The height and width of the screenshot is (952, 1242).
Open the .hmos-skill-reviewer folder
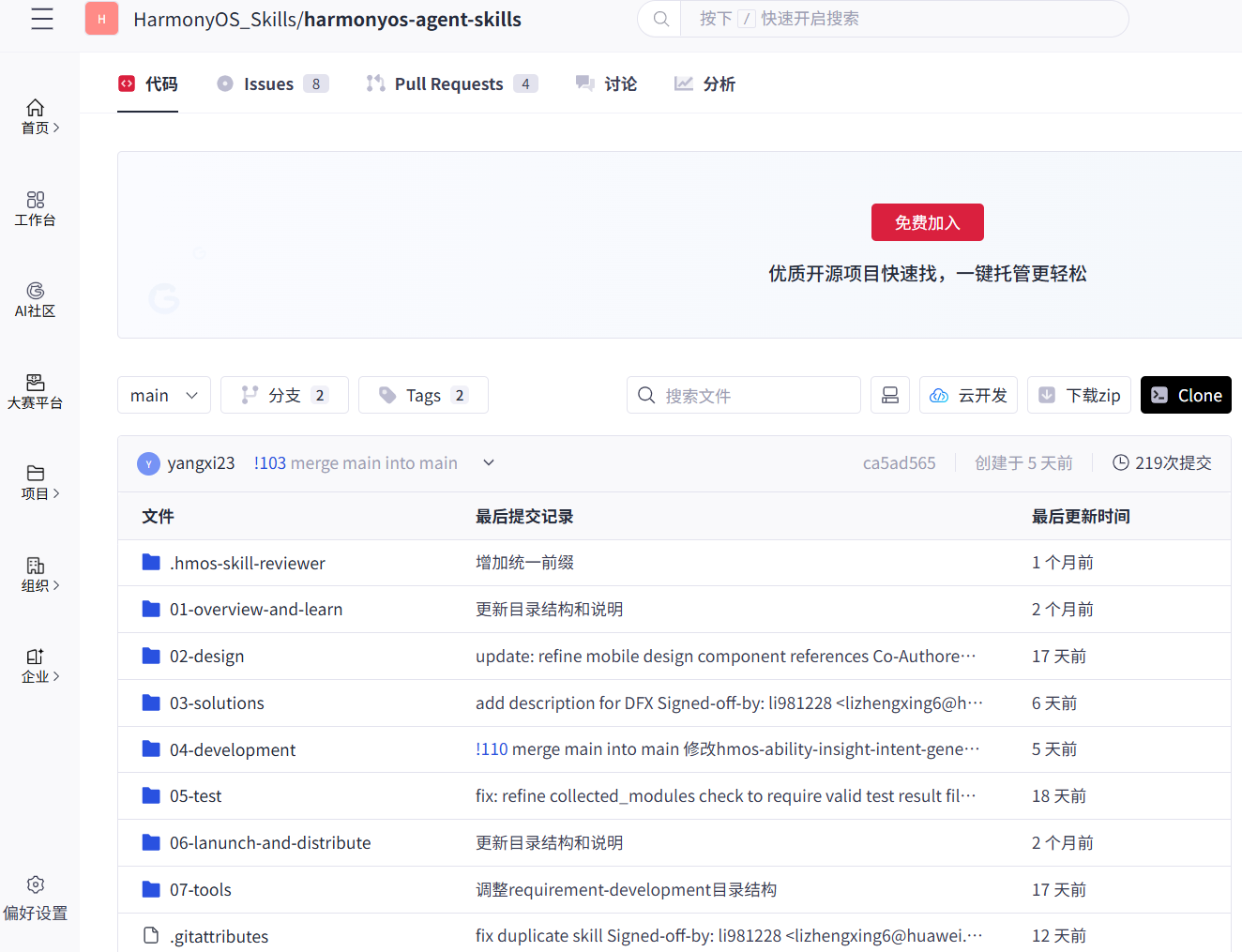click(248, 563)
